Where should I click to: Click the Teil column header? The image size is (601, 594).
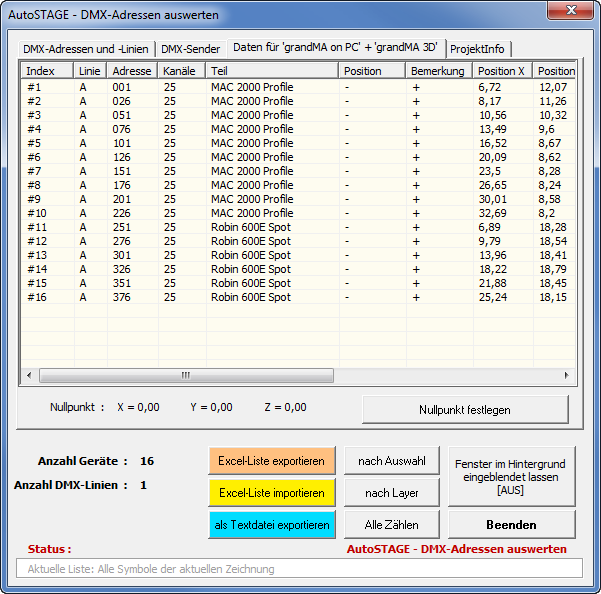pos(271,71)
